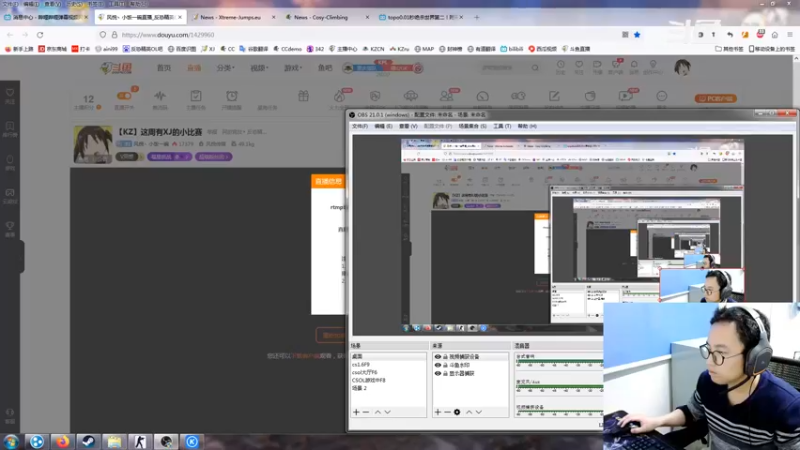Viewport: 800px width, 450px height.
Task: Select the cs1.6F9 scene in OBS
Action: tap(388, 364)
